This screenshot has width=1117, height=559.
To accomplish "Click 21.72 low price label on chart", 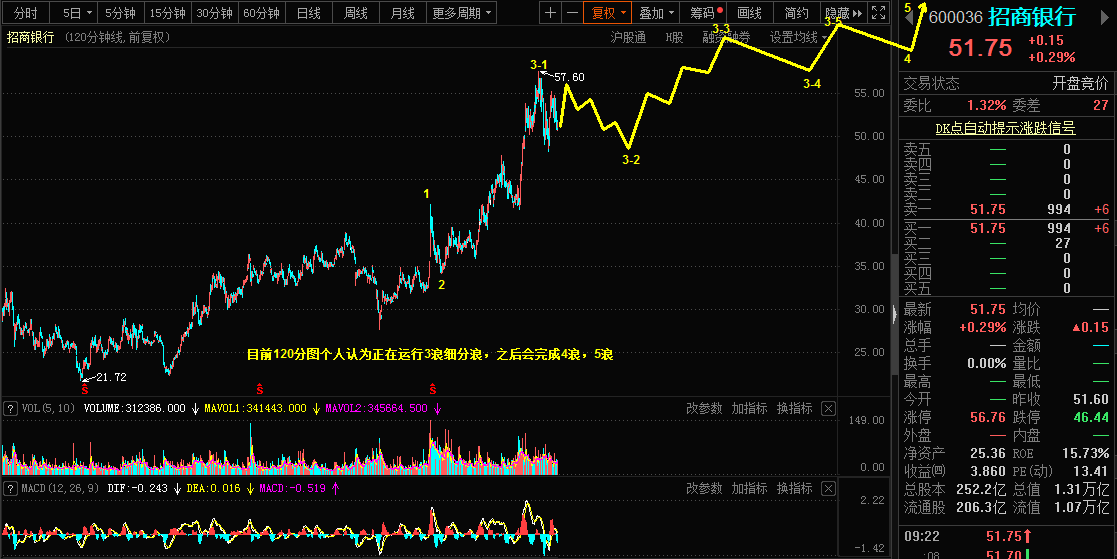I will (x=110, y=377).
